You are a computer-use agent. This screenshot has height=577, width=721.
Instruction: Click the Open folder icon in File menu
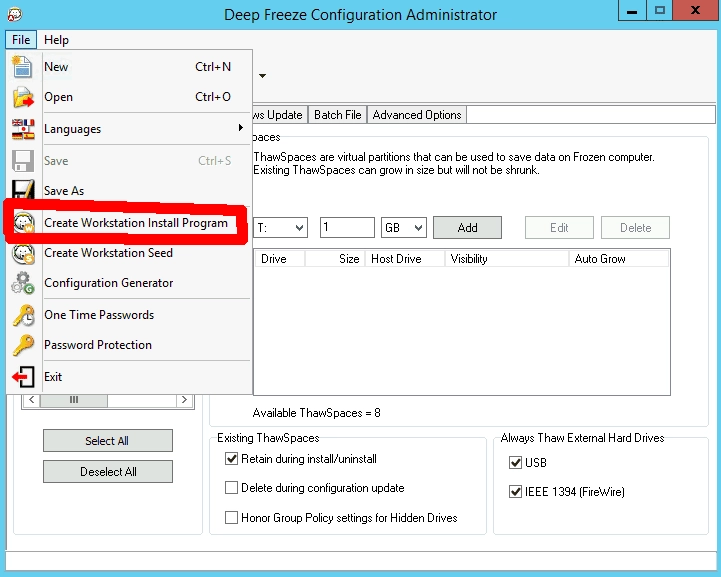click(23, 97)
